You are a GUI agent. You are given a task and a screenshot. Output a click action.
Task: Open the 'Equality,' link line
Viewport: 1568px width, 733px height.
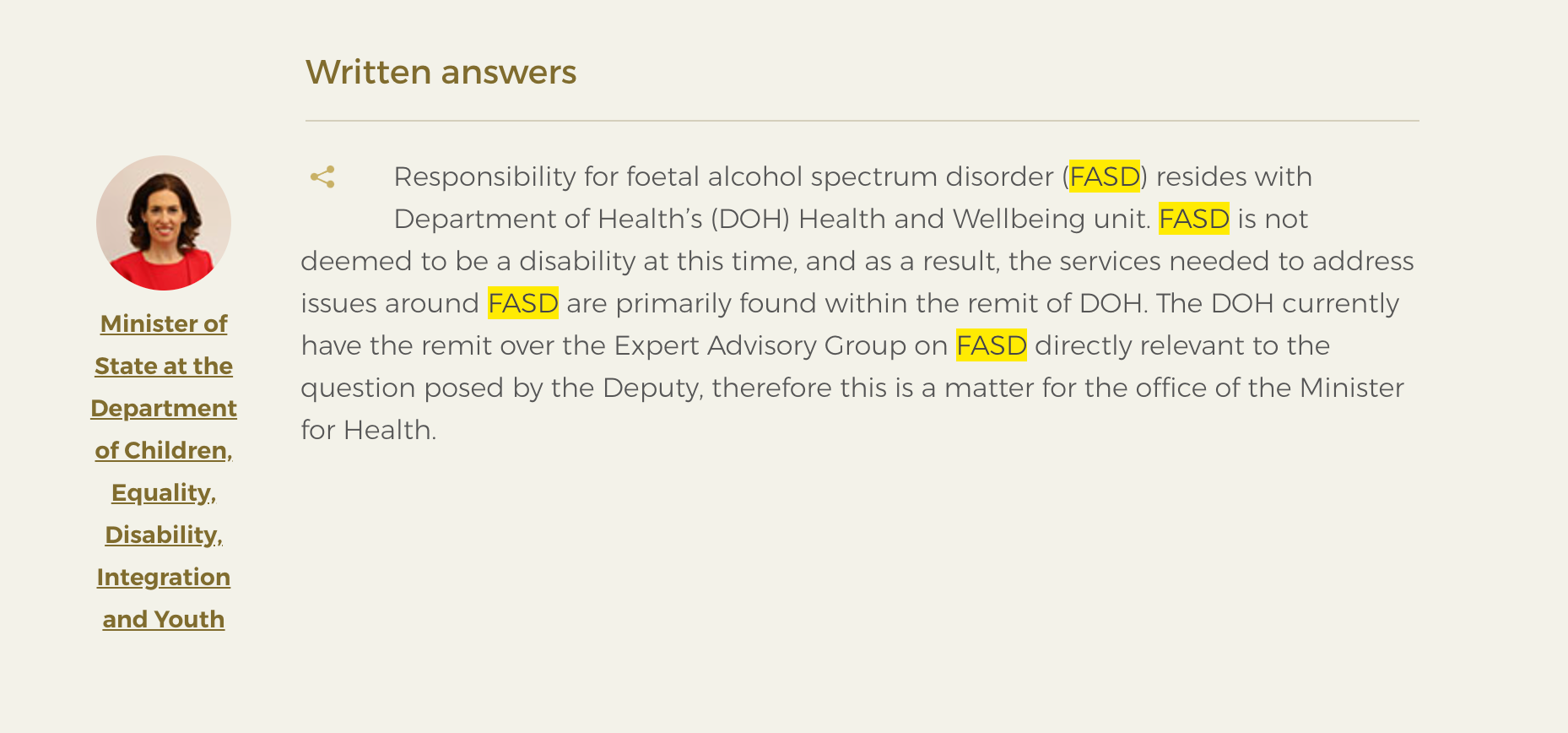pyautogui.click(x=164, y=492)
